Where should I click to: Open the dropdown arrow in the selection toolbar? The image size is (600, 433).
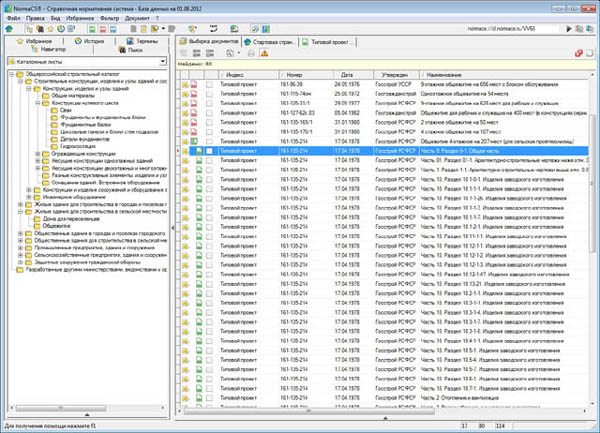[x=238, y=54]
